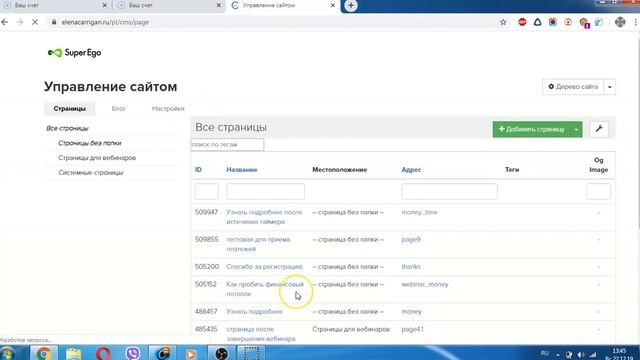Click 'Добавить страницу' green button
640x360 pixels.
click(x=531, y=129)
